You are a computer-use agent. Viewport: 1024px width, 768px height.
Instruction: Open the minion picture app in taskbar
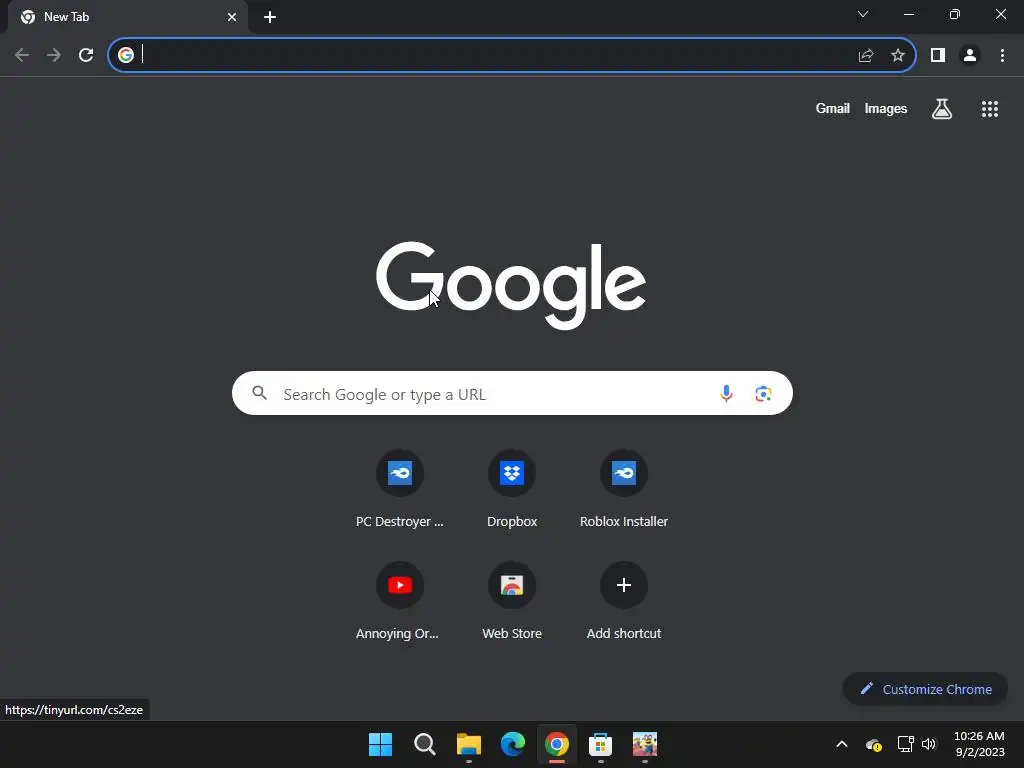[645, 744]
